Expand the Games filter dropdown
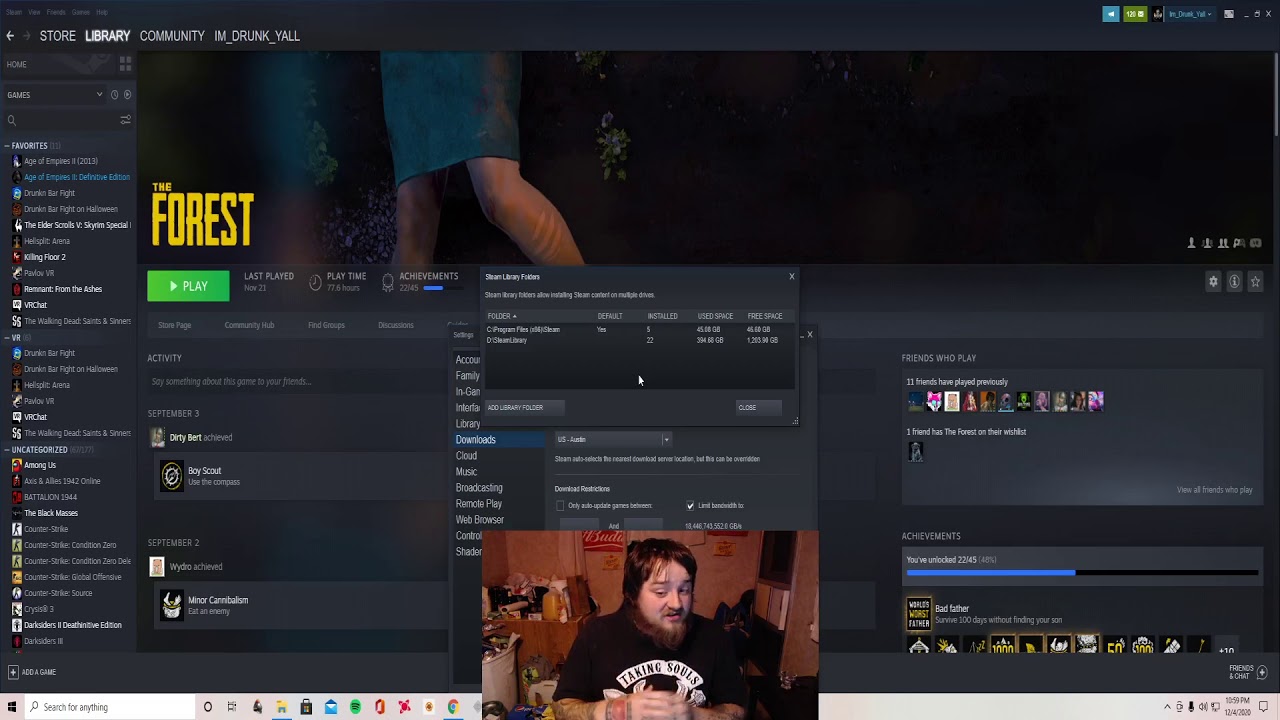The image size is (1280, 720). point(55,95)
